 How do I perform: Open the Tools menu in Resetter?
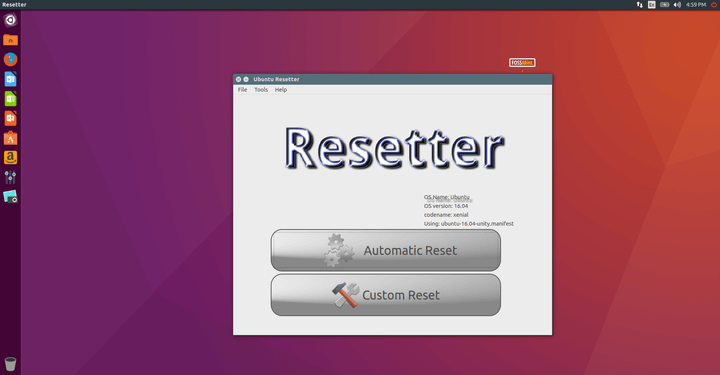coord(261,90)
